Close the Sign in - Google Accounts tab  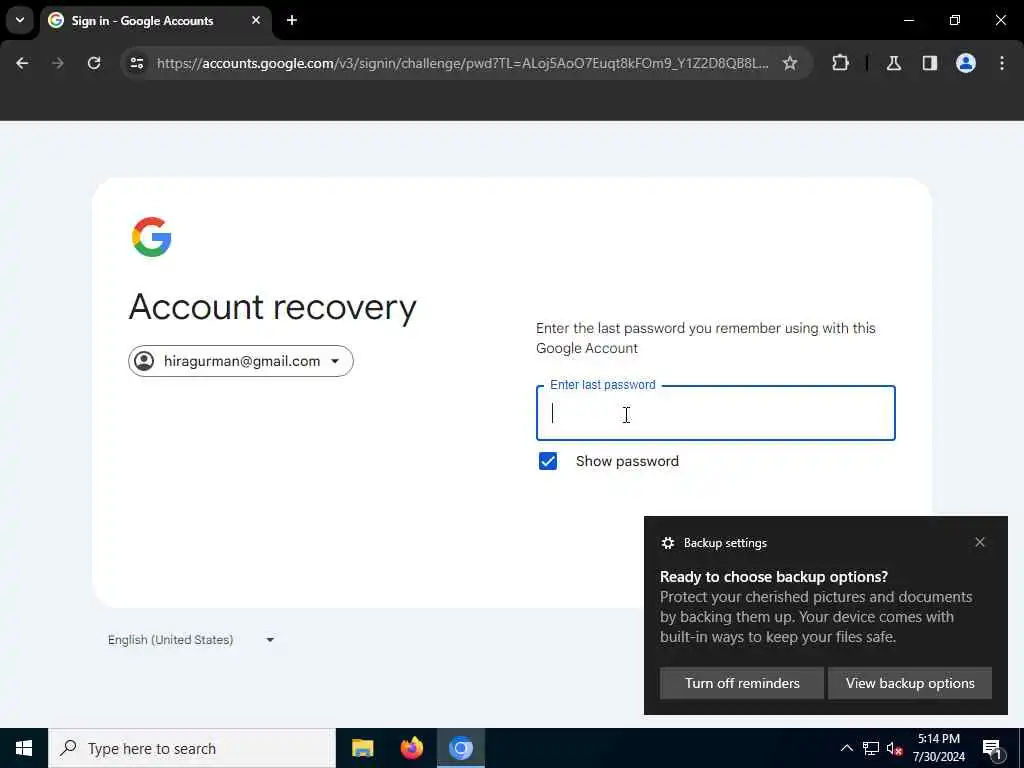pyautogui.click(x=256, y=20)
